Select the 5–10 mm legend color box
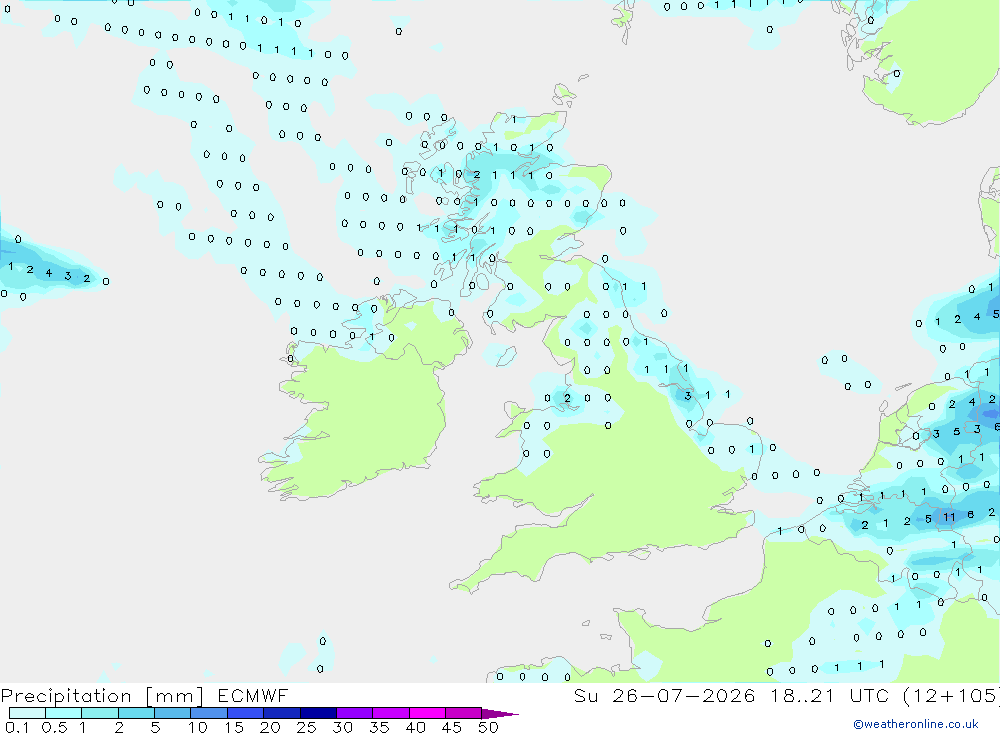The image size is (1000, 733). (173, 713)
